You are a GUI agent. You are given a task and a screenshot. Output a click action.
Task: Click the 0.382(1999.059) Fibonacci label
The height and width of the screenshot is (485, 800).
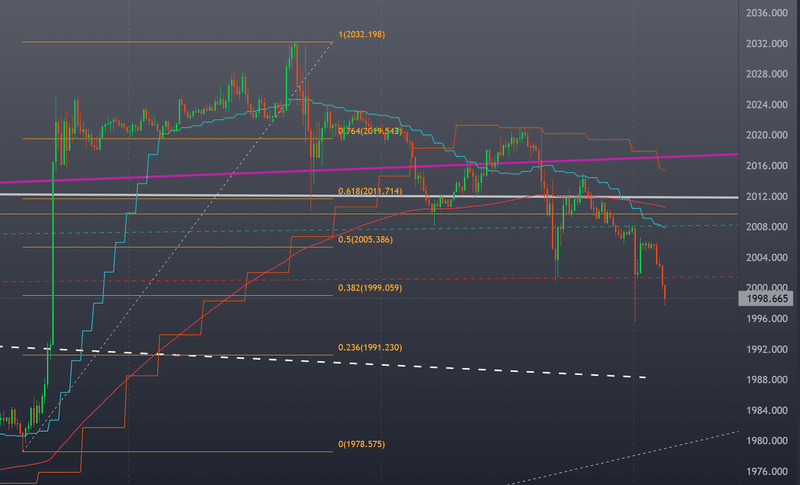click(x=370, y=288)
